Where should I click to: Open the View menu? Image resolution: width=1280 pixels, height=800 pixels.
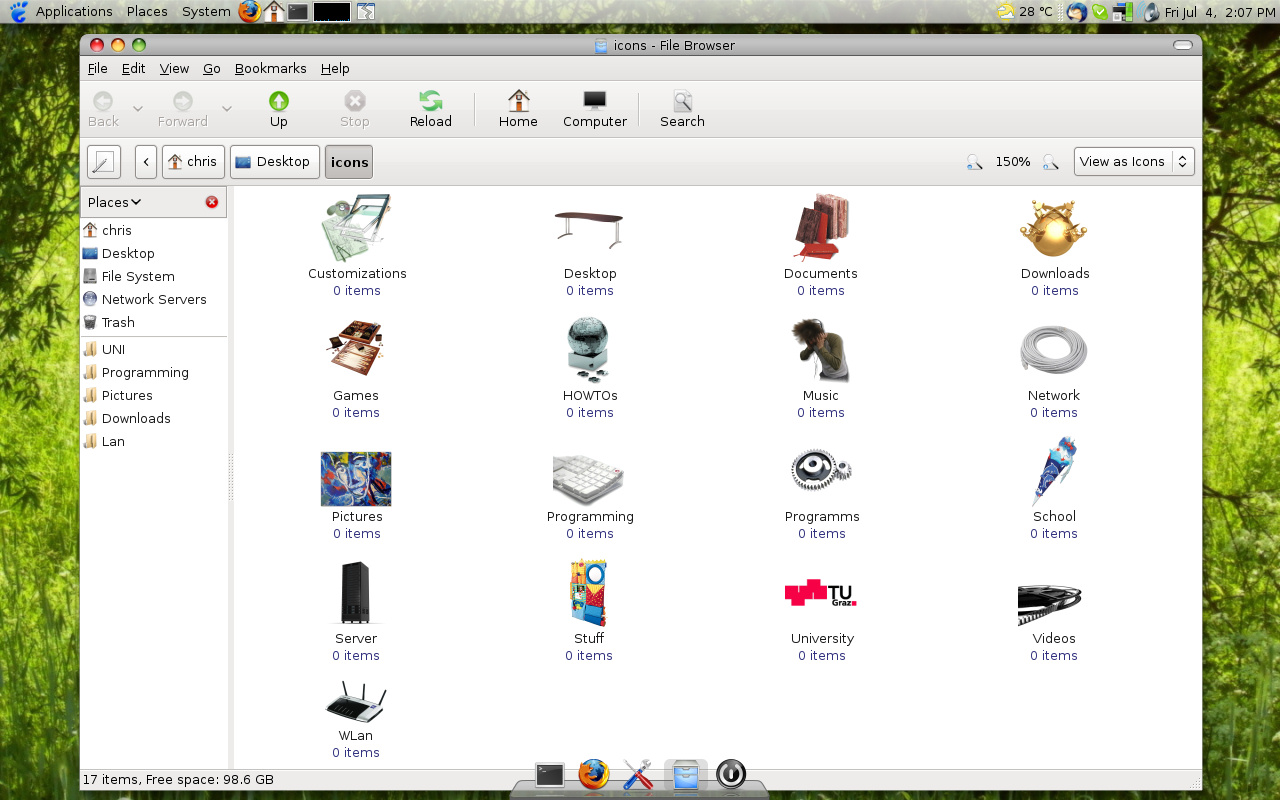point(174,68)
